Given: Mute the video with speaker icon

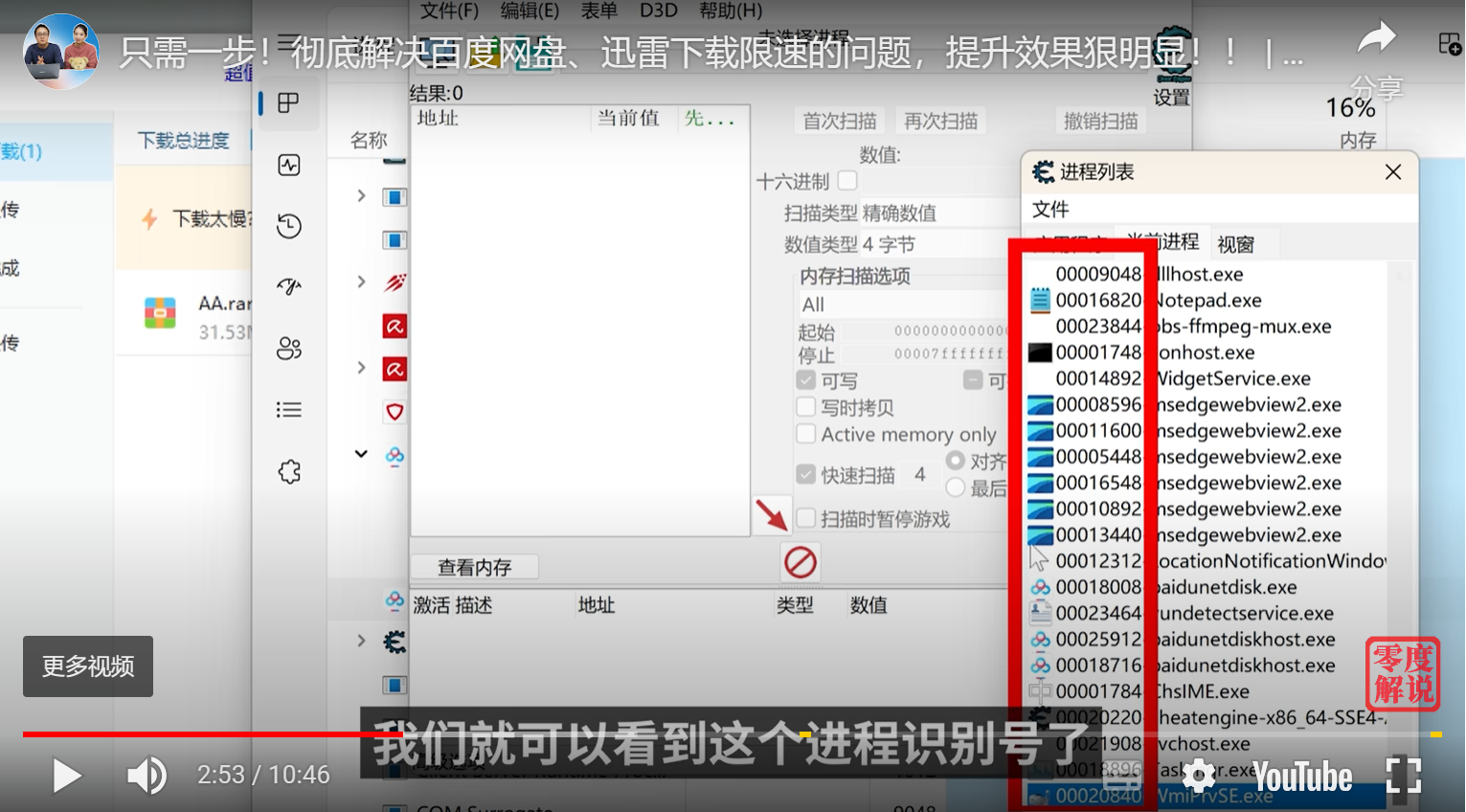Looking at the screenshot, I should point(147,775).
